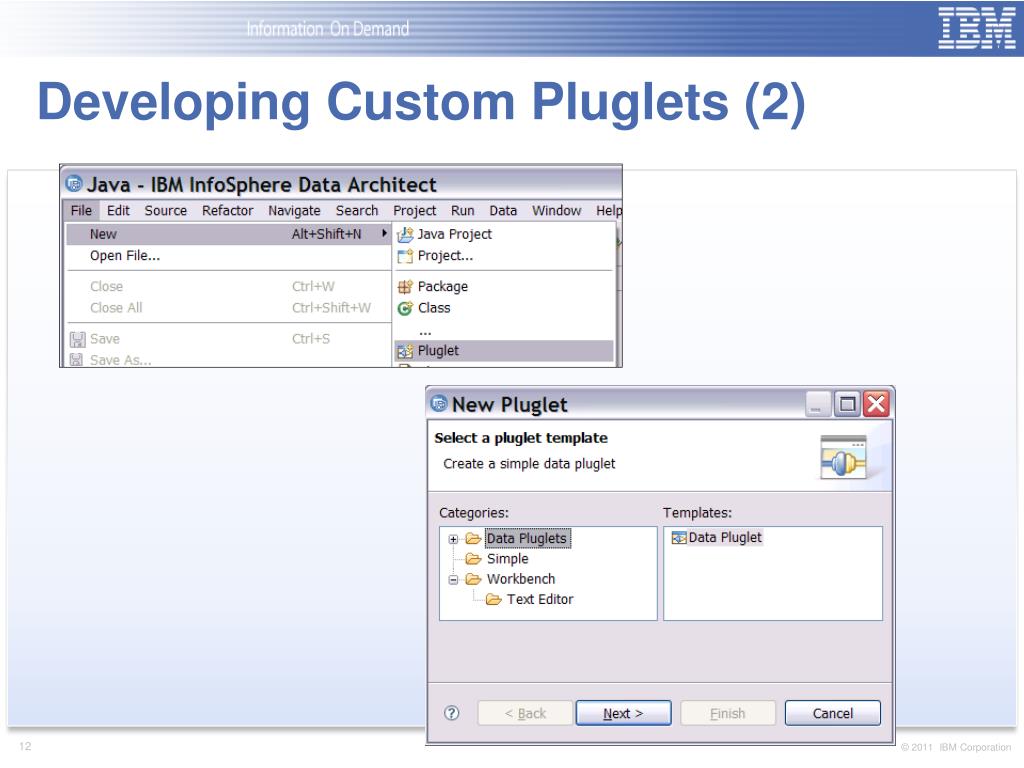Screen dimensions: 1024x768
Task: Open the Help menu
Action: coord(609,211)
